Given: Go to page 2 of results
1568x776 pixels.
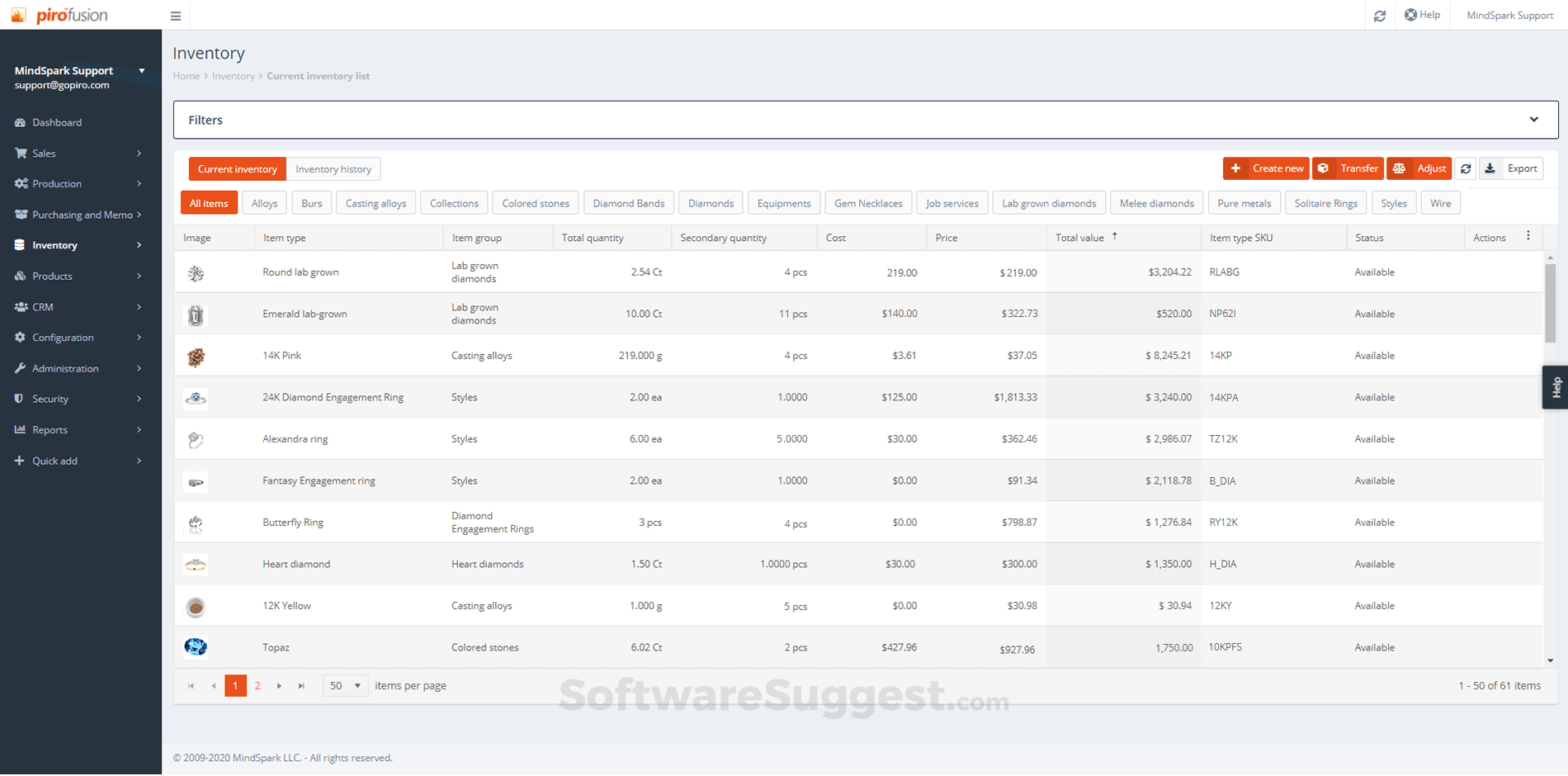Looking at the screenshot, I should (257, 685).
